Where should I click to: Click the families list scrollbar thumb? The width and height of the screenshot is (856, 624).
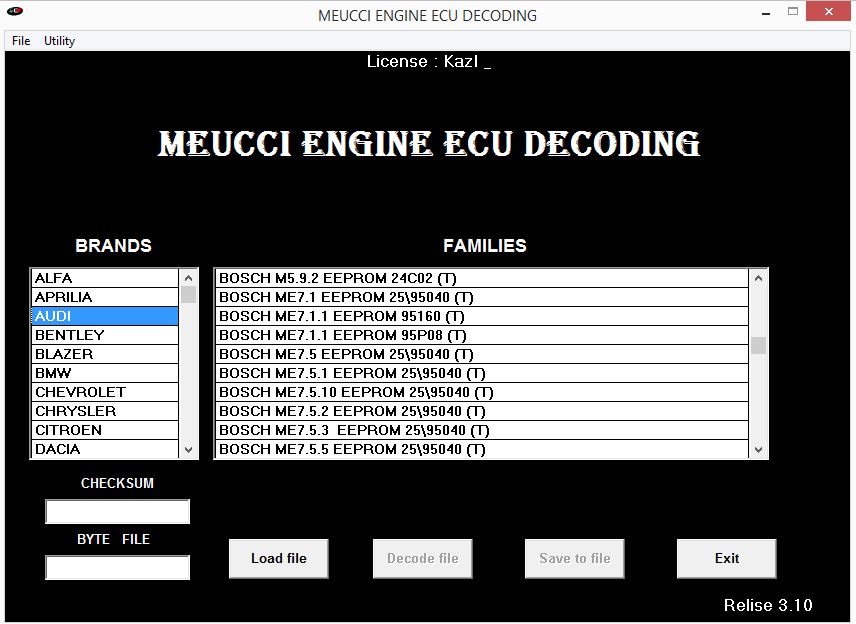(x=758, y=346)
